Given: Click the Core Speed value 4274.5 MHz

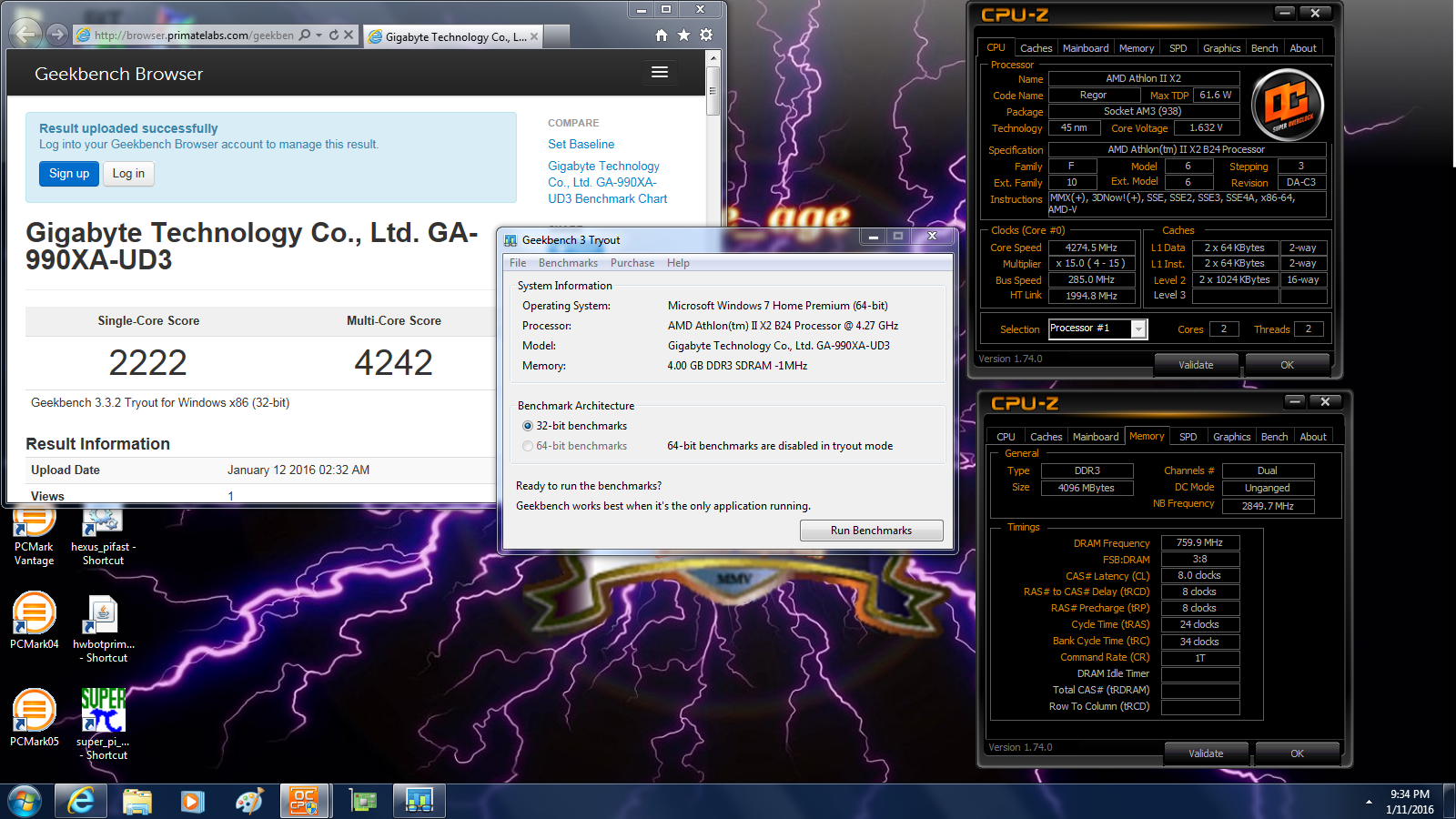Looking at the screenshot, I should (x=1091, y=248).
